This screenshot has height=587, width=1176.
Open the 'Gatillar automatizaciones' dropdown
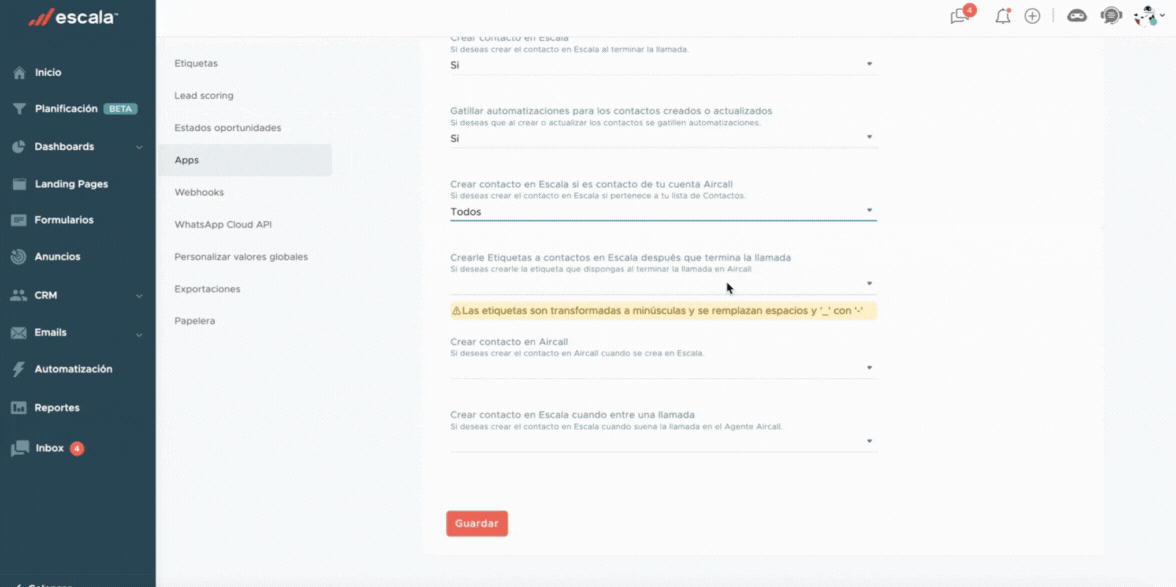663,138
